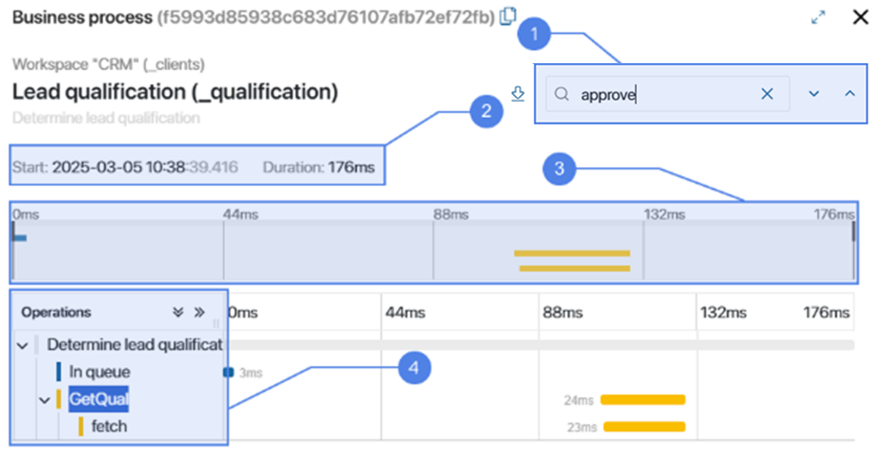The image size is (874, 451).
Task: Collapse the GetQual operation
Action: 45,400
